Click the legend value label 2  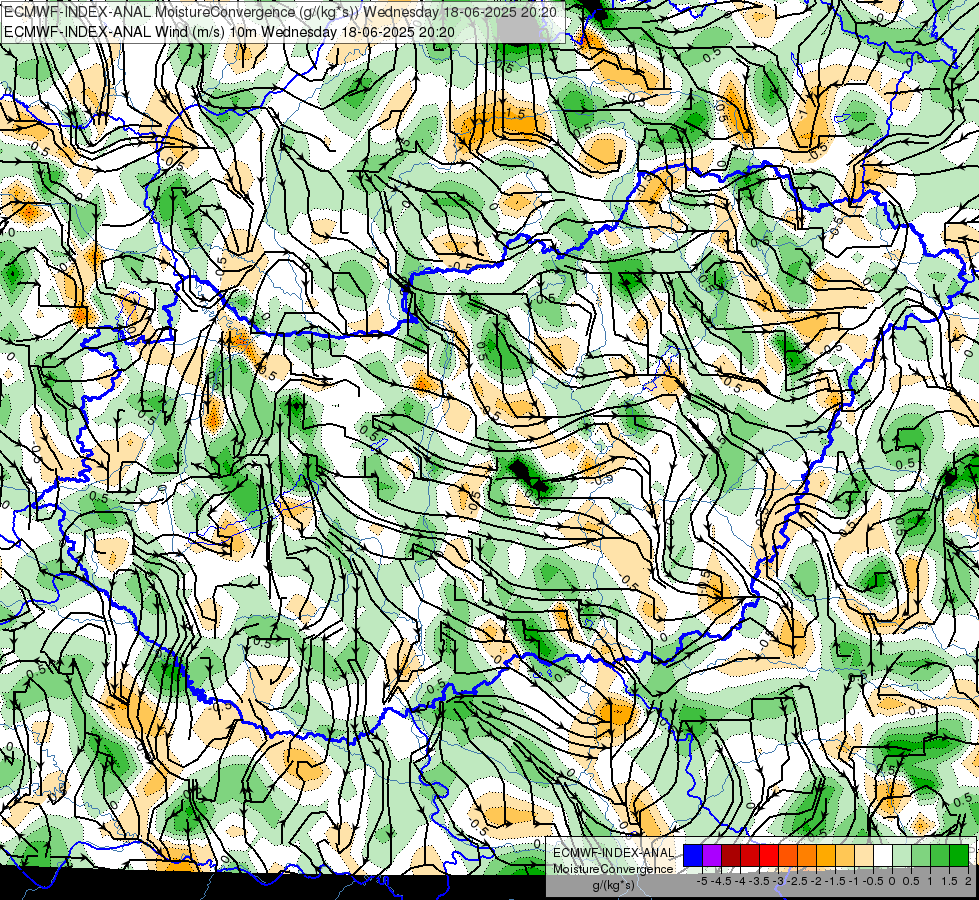click(x=968, y=881)
